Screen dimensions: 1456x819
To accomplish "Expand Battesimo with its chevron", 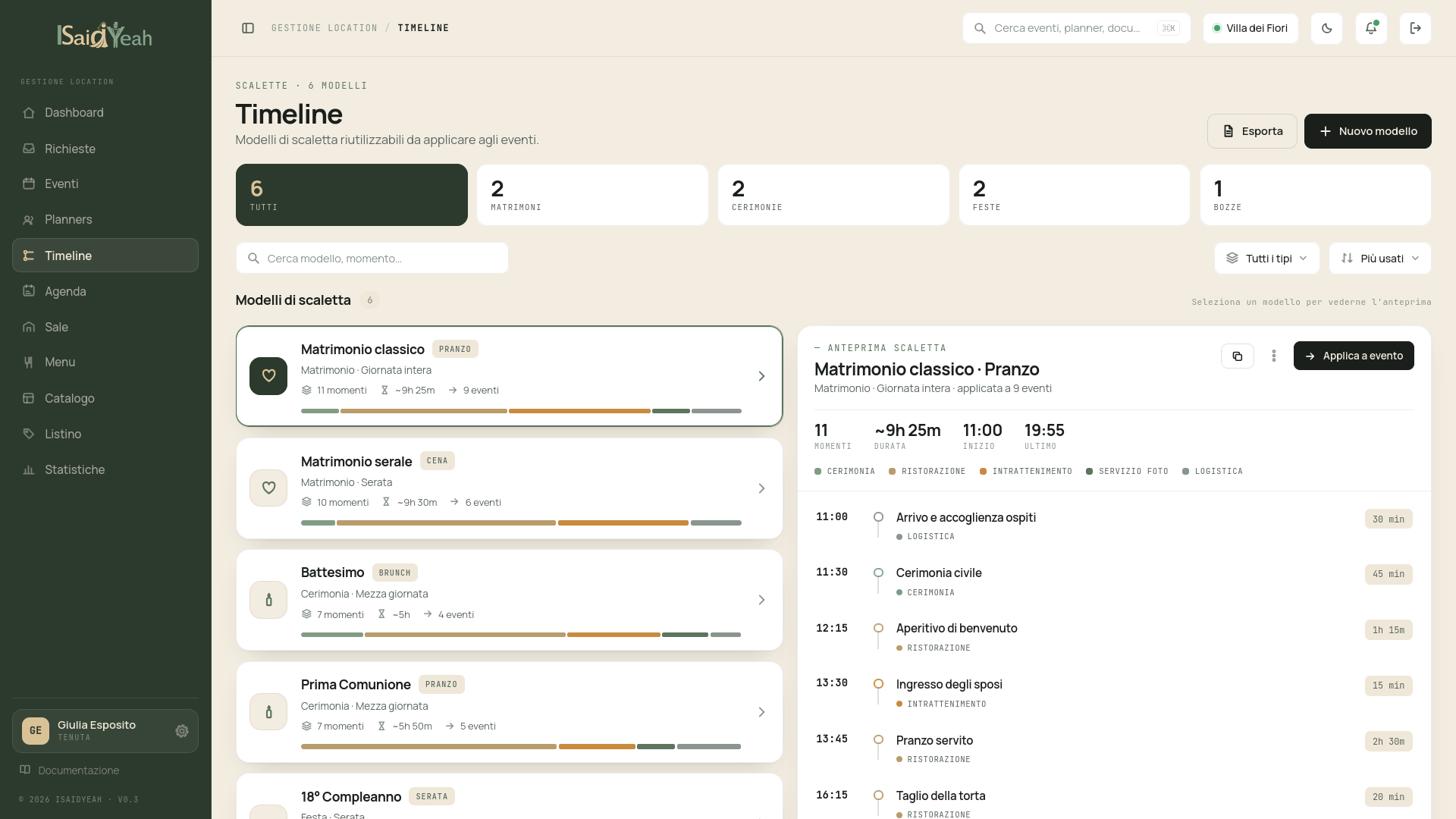I will pyautogui.click(x=761, y=600).
